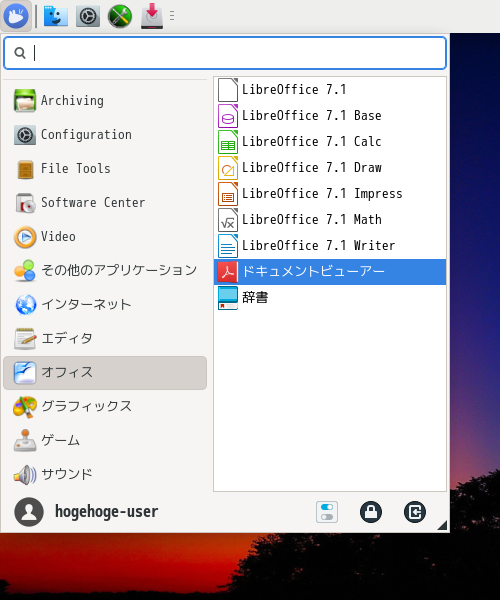Open LibreOffice 7.1 Base
500x600 pixels.
(x=330, y=116)
